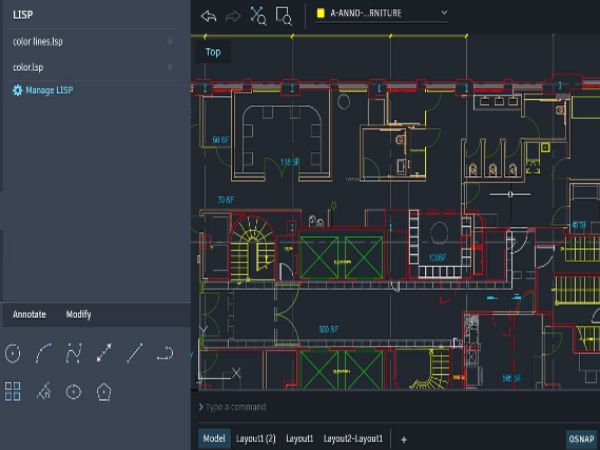
Task: Click the dot indicator on color.lsp row
Action: pyautogui.click(x=170, y=67)
